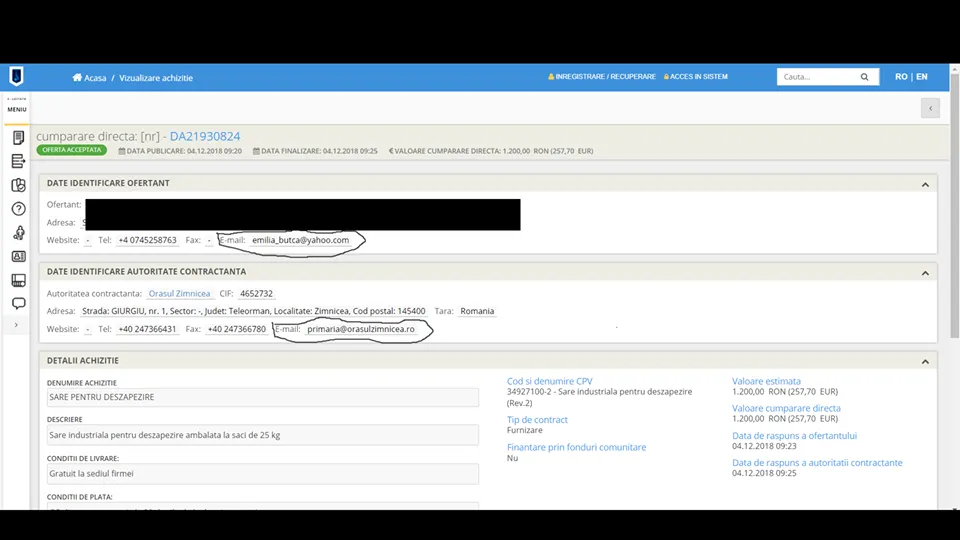Click the Data de raspuns a ofertantului label

[x=794, y=435]
